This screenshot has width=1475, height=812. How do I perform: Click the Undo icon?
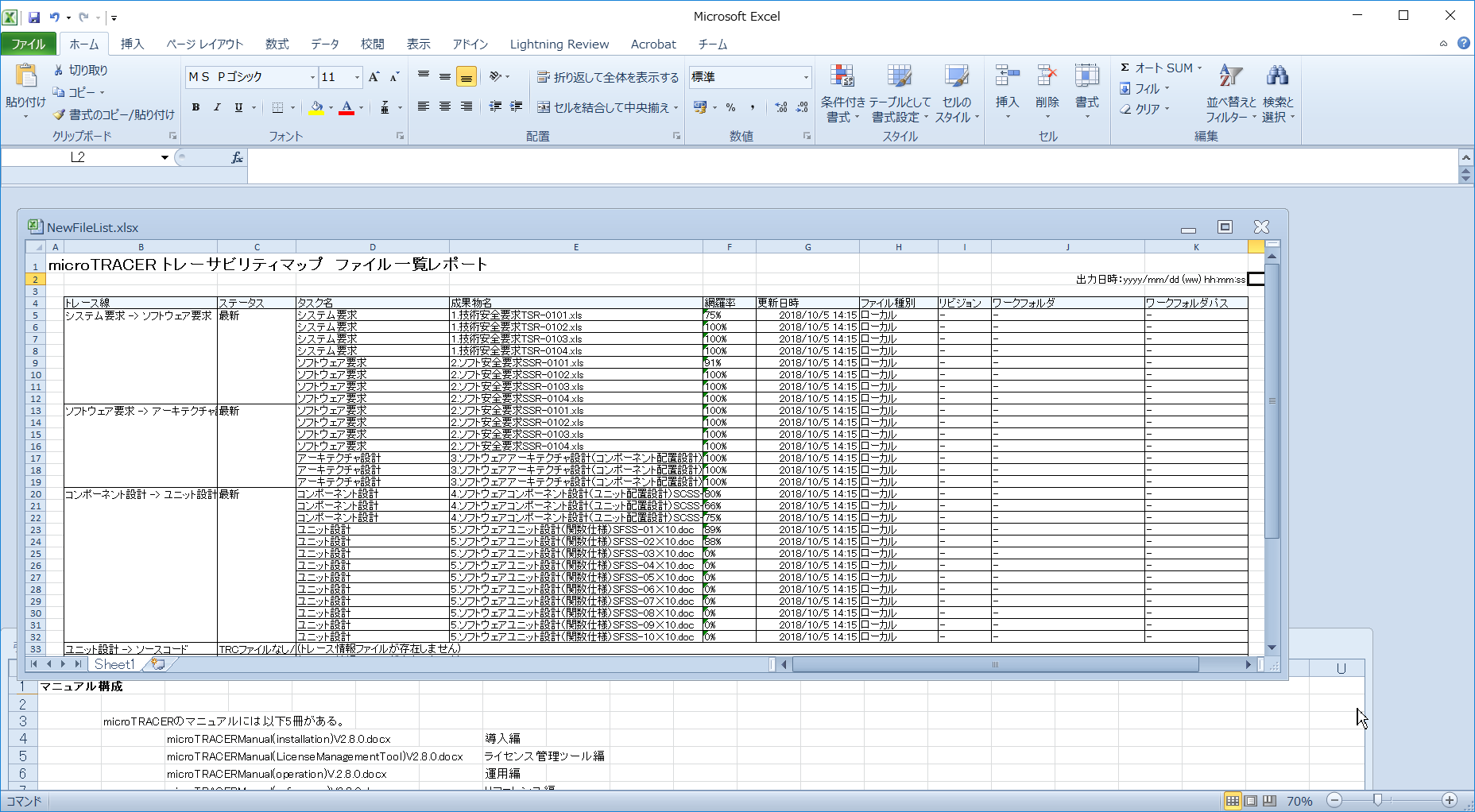[54, 17]
